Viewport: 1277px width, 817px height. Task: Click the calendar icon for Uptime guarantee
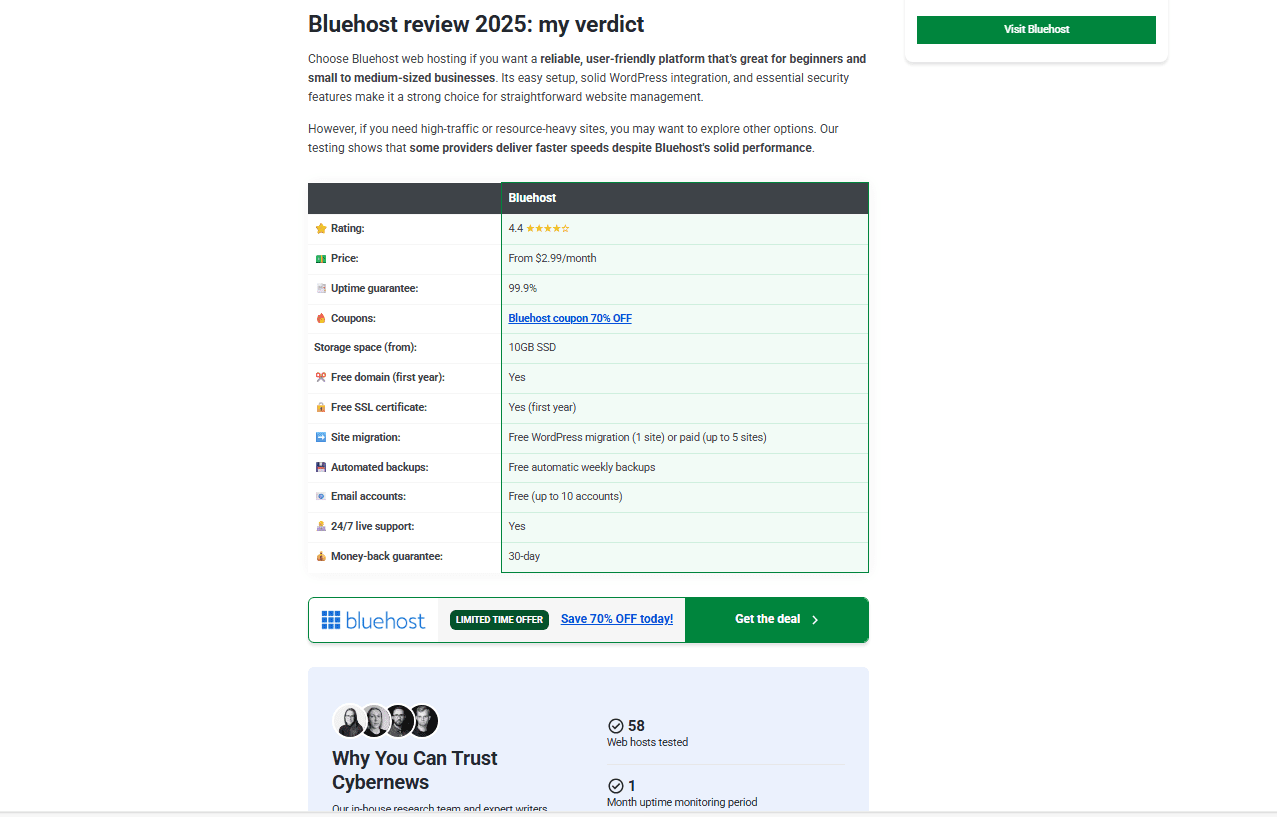coord(320,288)
